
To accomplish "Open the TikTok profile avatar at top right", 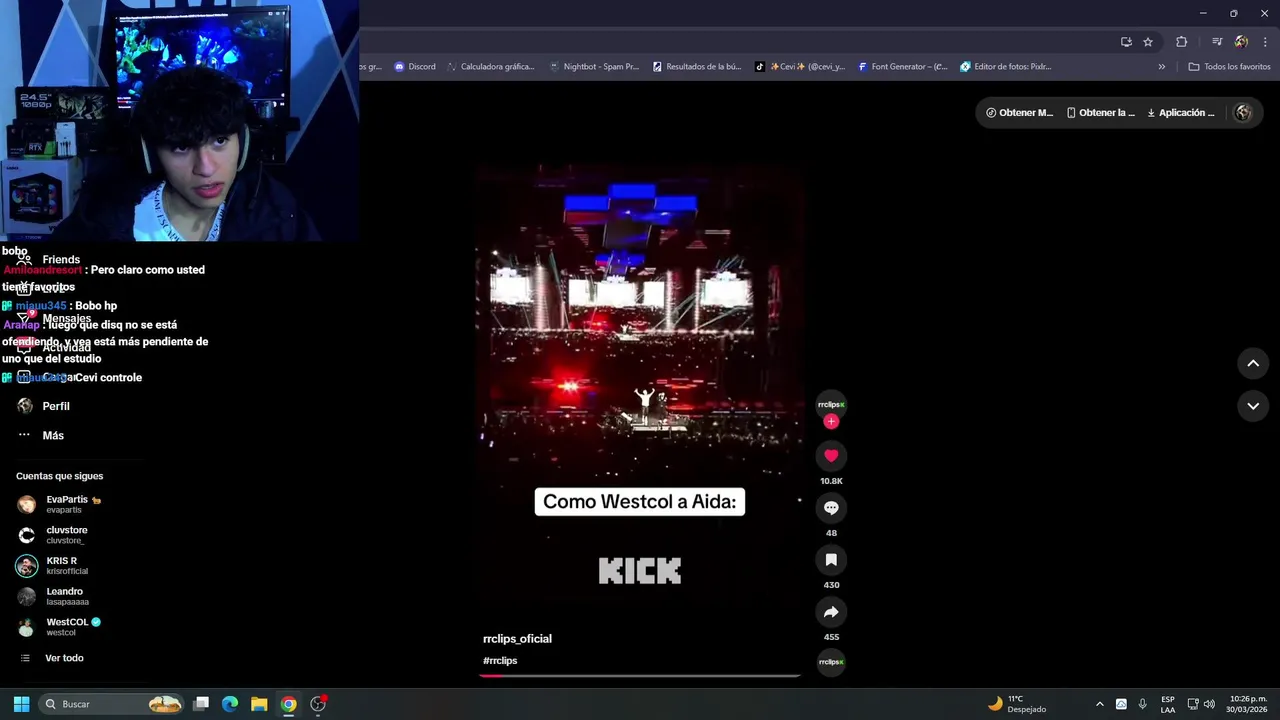I will (x=1243, y=113).
